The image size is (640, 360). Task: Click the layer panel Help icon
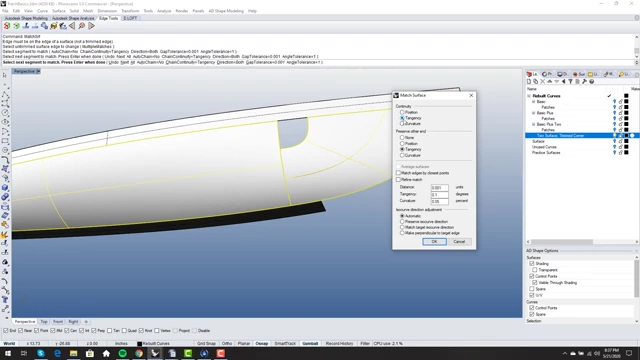591,82
